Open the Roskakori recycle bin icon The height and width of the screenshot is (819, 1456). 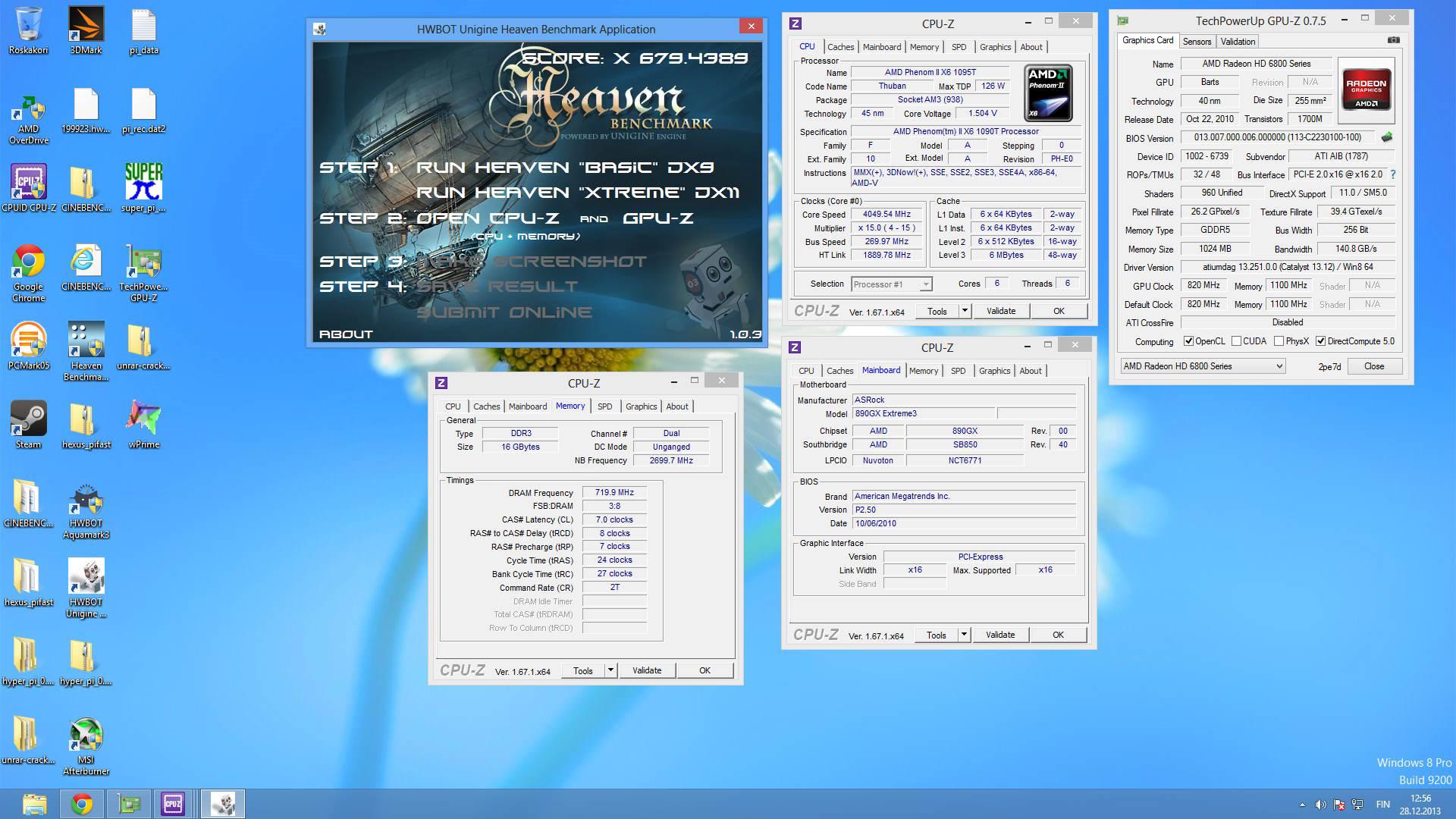point(29,30)
